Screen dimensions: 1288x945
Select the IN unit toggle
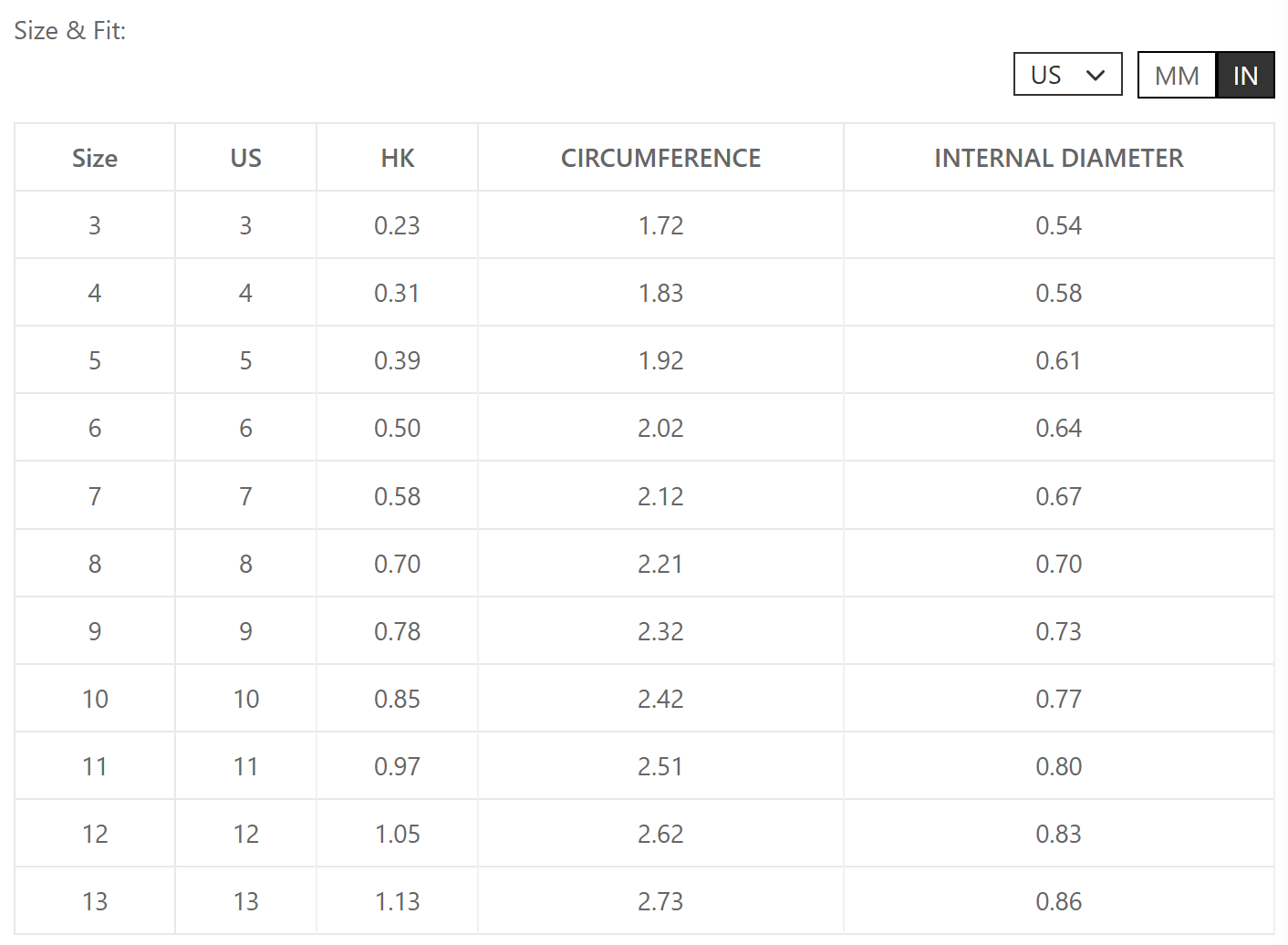coord(1245,75)
